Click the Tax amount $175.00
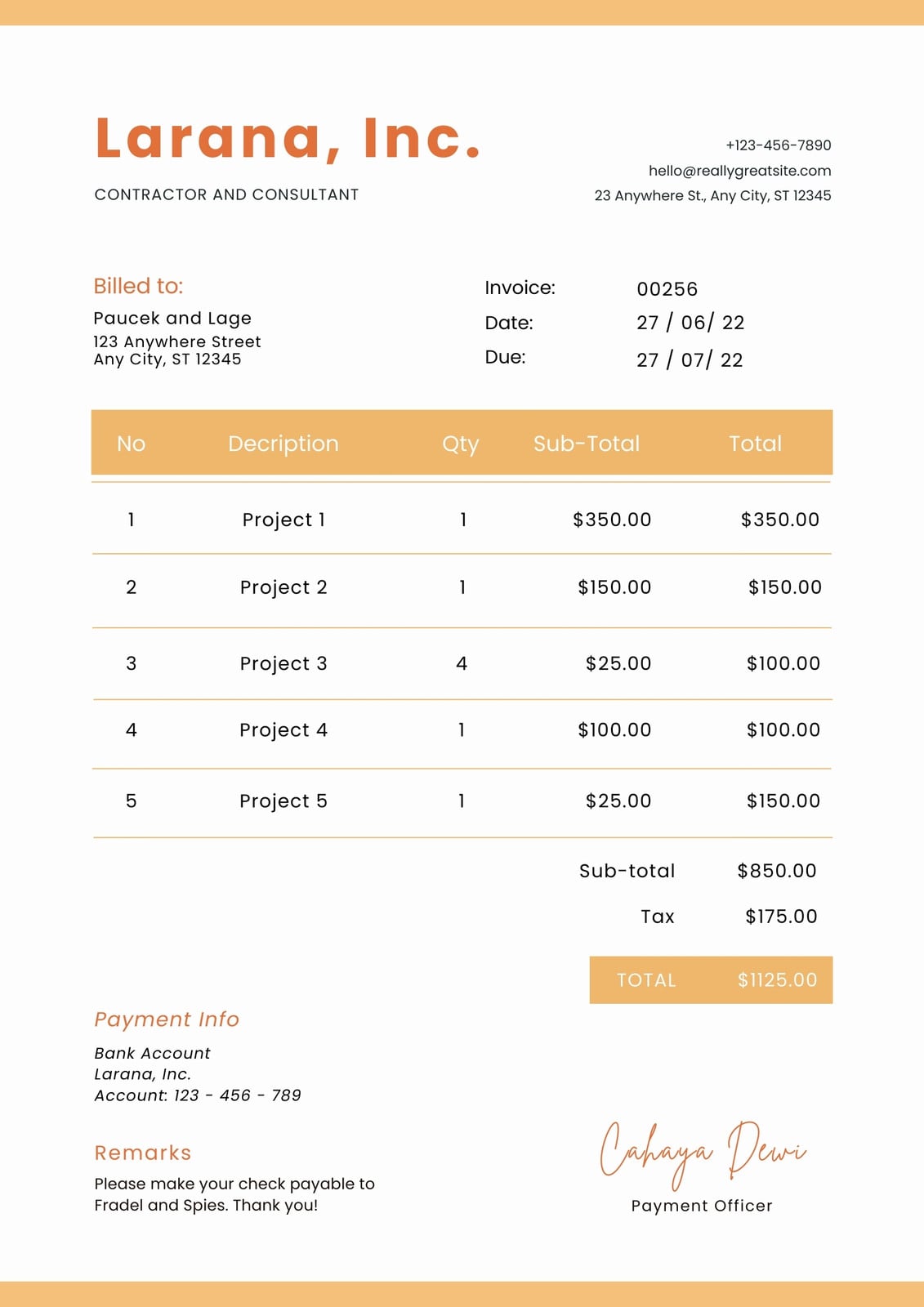This screenshot has width=924, height=1307. 781,917
